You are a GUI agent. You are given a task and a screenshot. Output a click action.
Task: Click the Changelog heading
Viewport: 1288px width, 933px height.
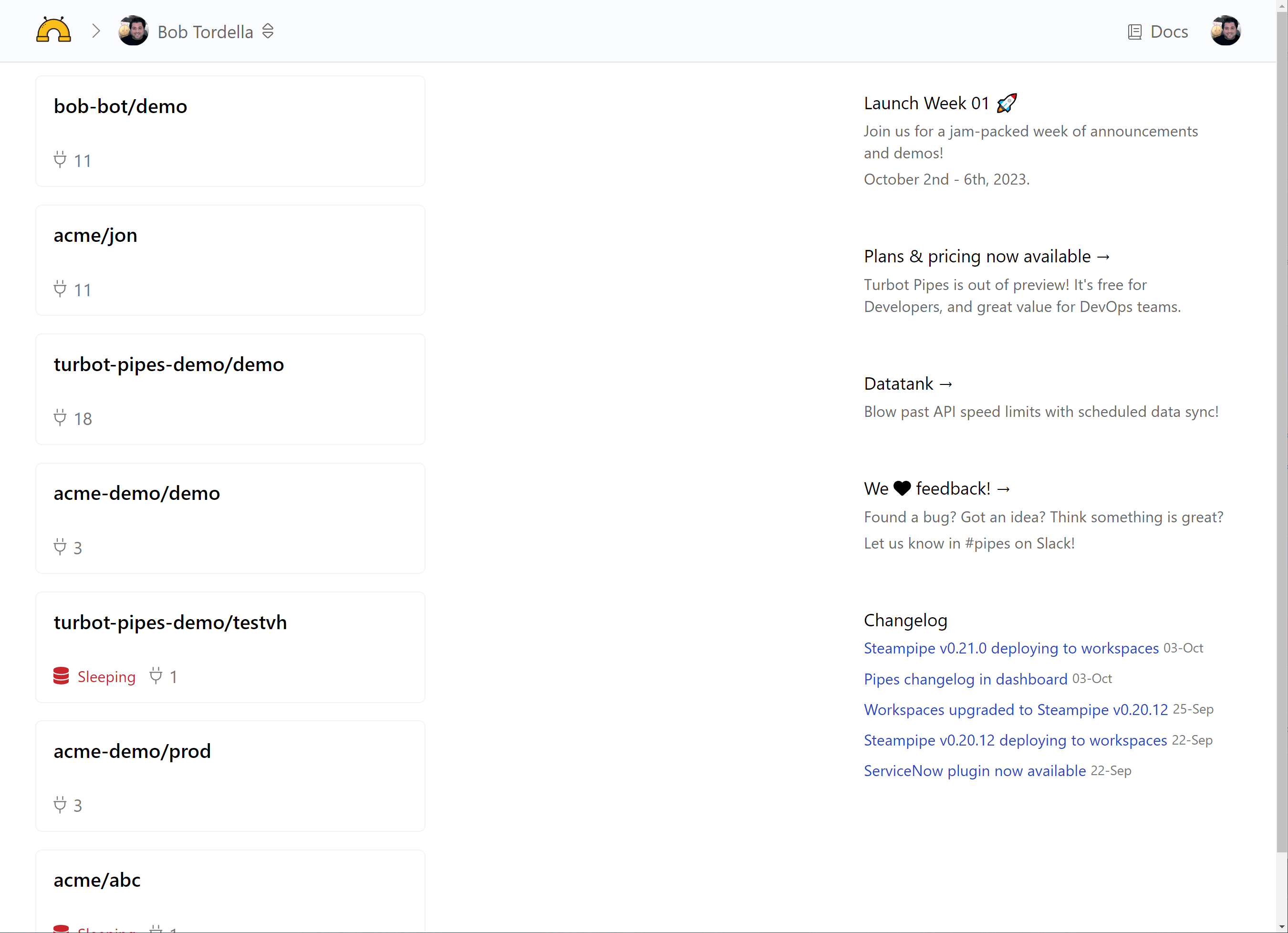pos(905,620)
